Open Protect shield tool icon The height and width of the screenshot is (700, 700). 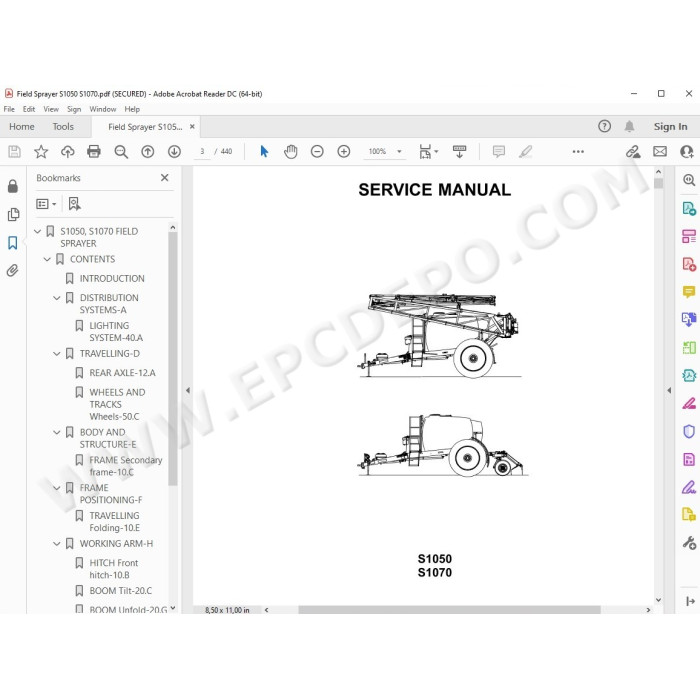689,431
